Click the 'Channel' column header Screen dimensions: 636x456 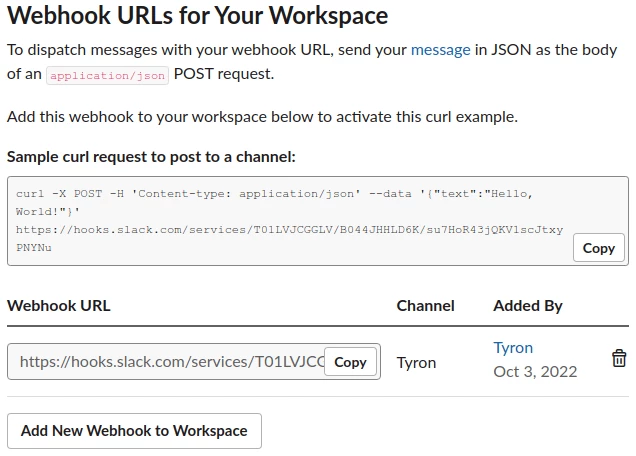pyautogui.click(x=425, y=305)
